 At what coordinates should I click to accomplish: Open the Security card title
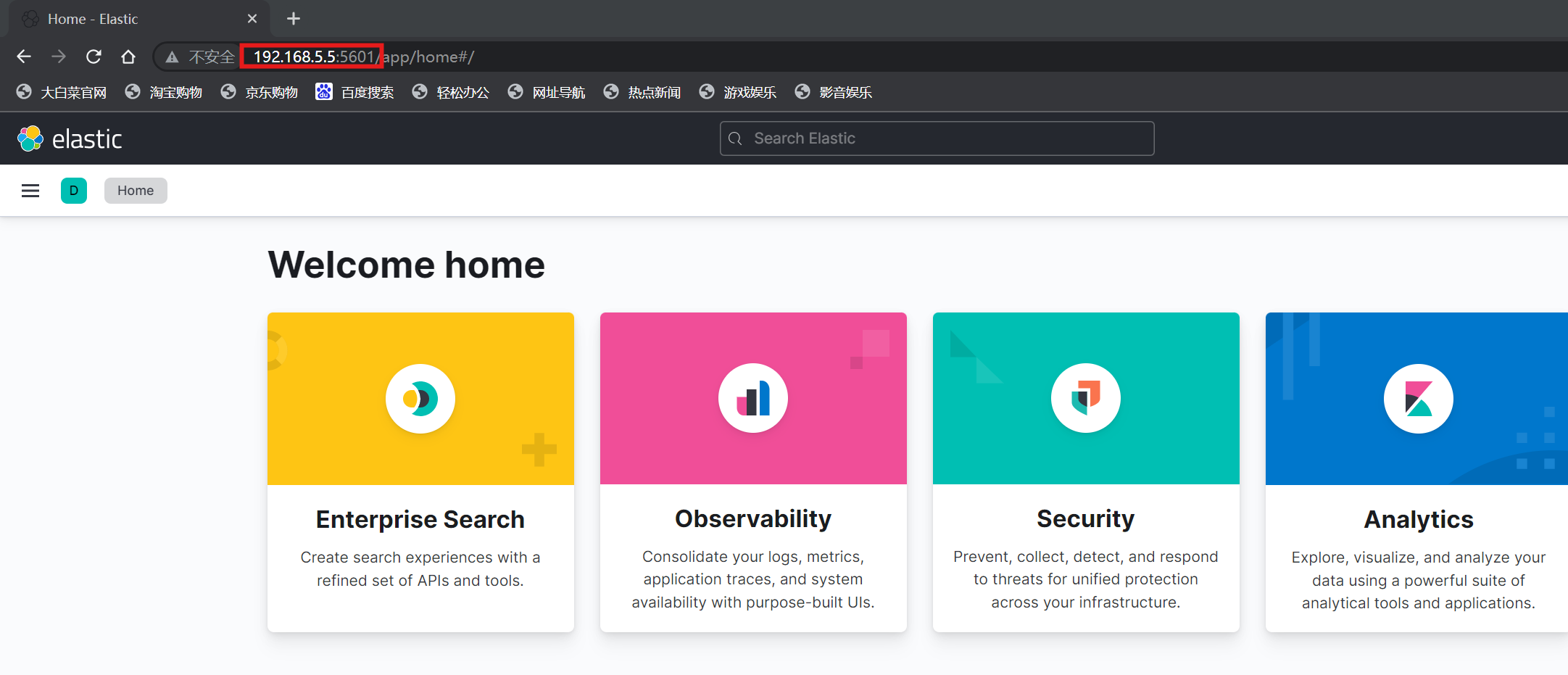[1085, 518]
